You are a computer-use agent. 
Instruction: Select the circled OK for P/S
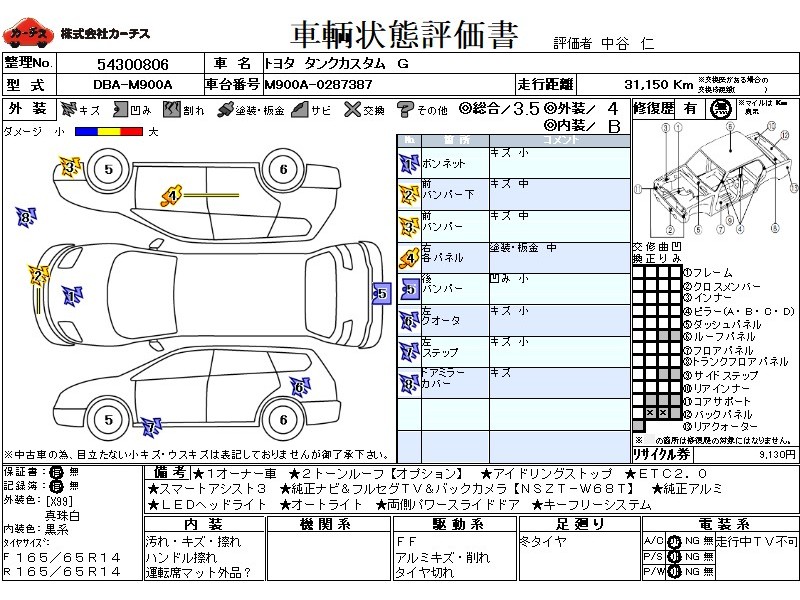coord(674,557)
